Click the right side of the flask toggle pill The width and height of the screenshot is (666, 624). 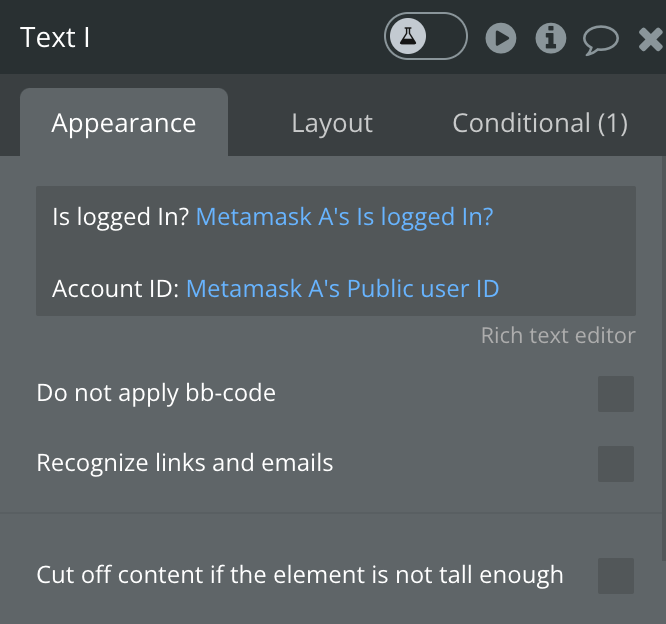point(446,37)
